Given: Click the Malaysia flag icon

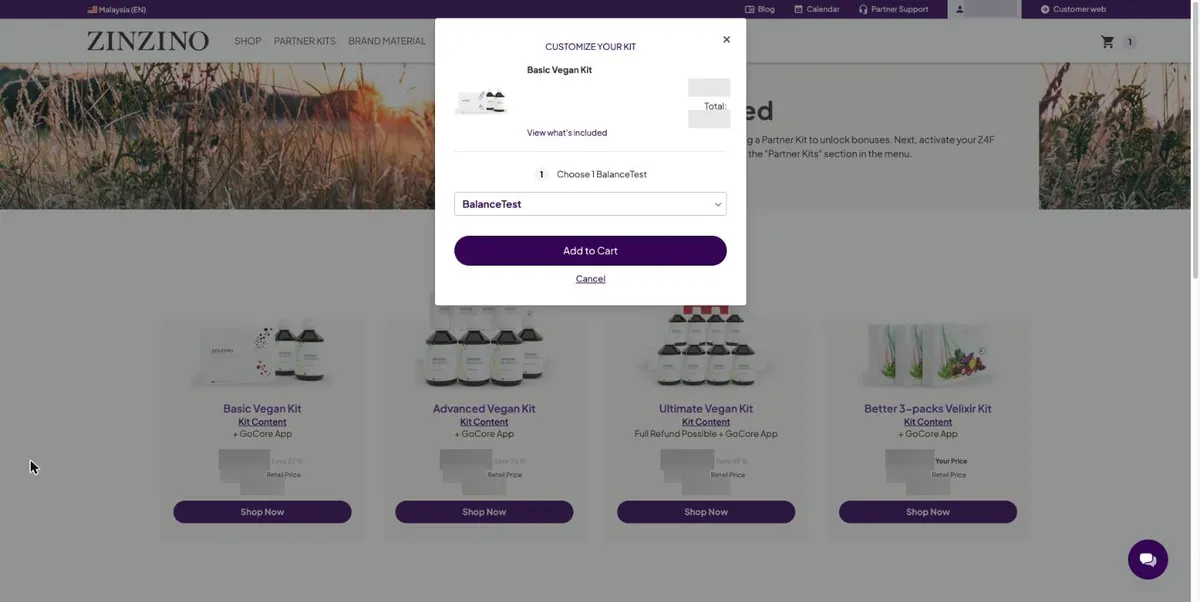Looking at the screenshot, I should (x=92, y=9).
